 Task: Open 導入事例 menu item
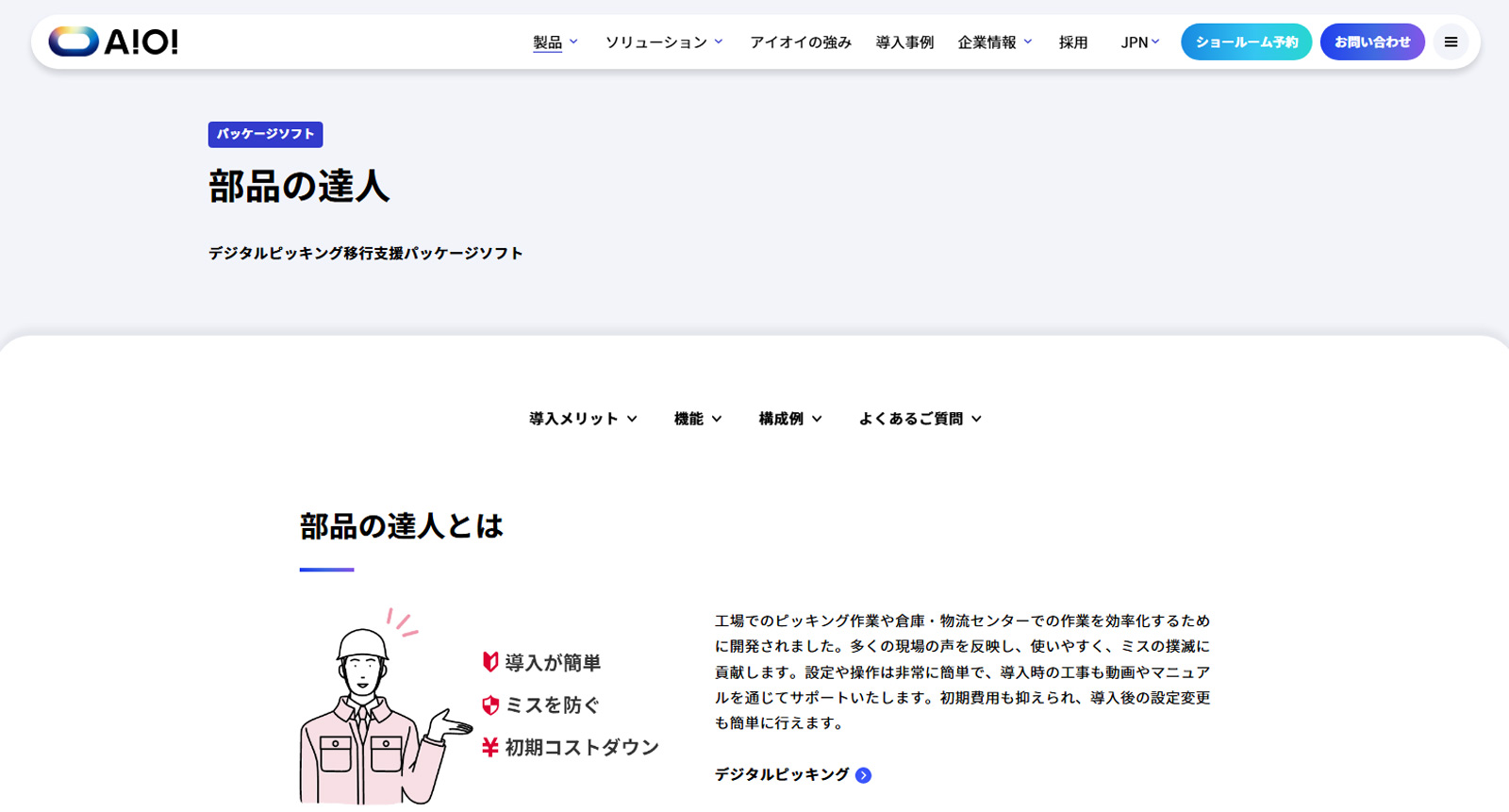click(x=904, y=41)
